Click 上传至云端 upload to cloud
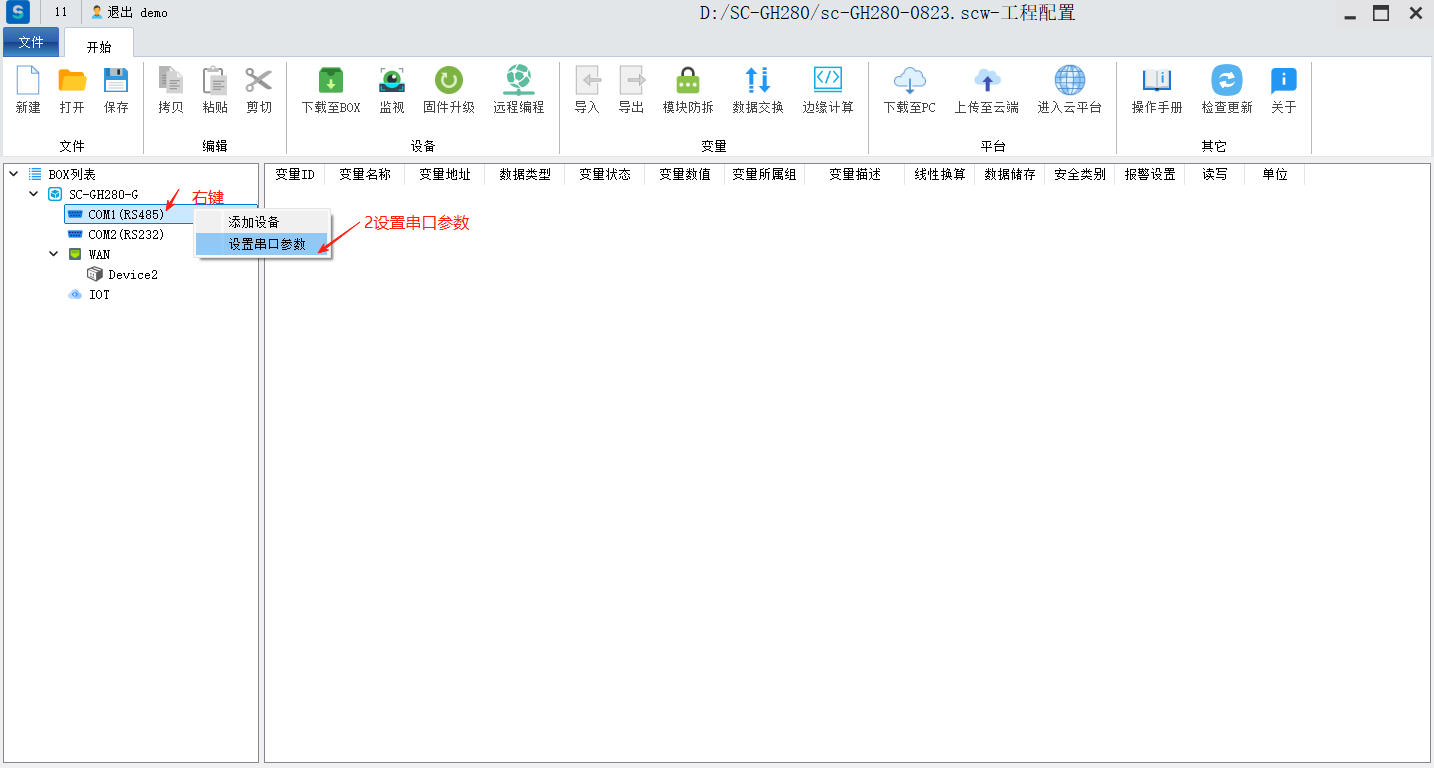 coord(986,81)
